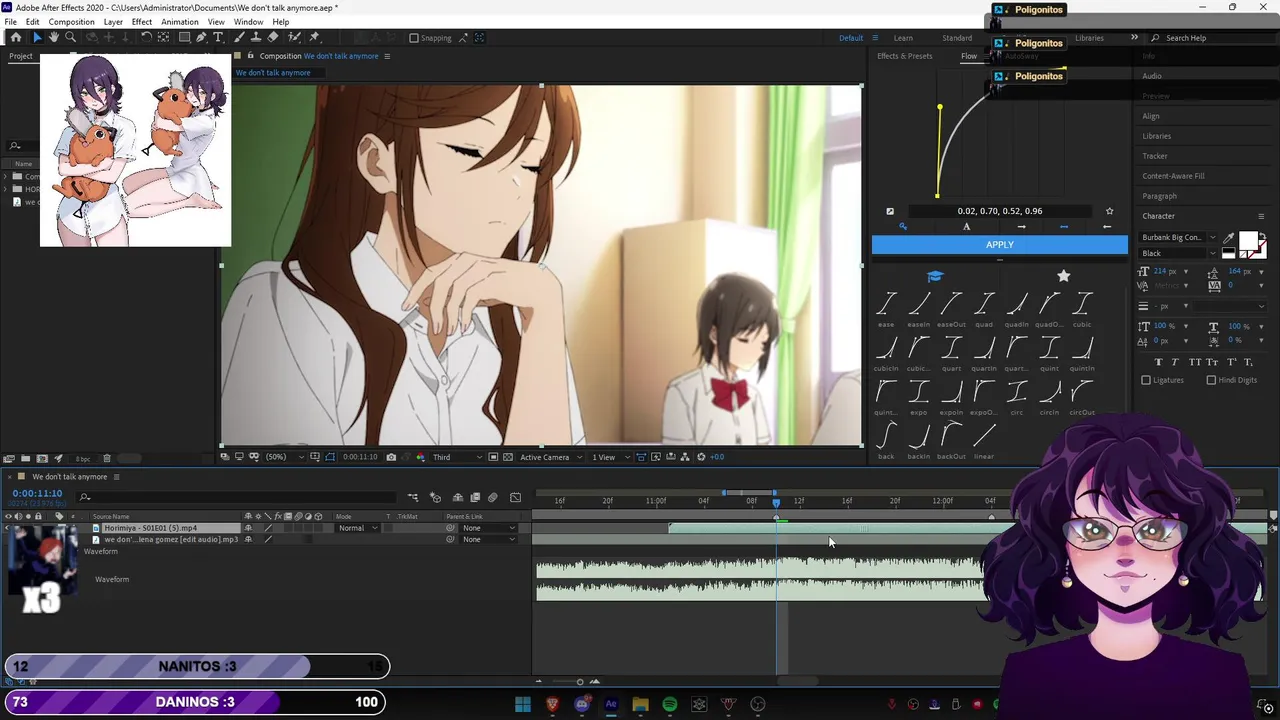
Task: Choose the linear curve preset
Action: (x=984, y=441)
